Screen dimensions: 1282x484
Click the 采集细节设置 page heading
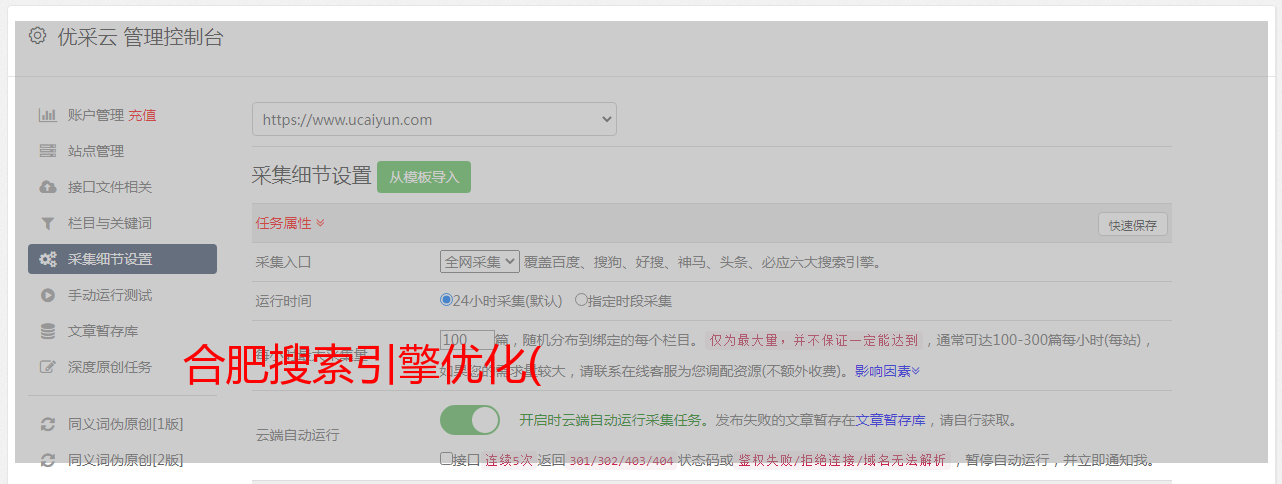(312, 176)
